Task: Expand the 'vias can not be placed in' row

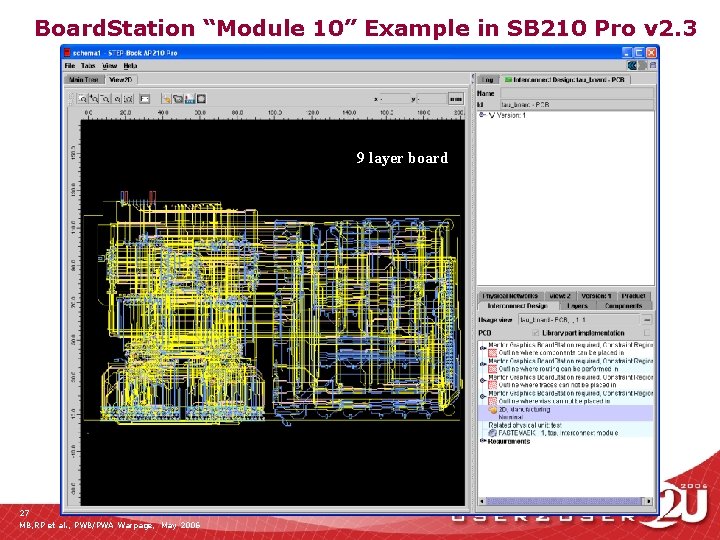Action: (x=483, y=397)
